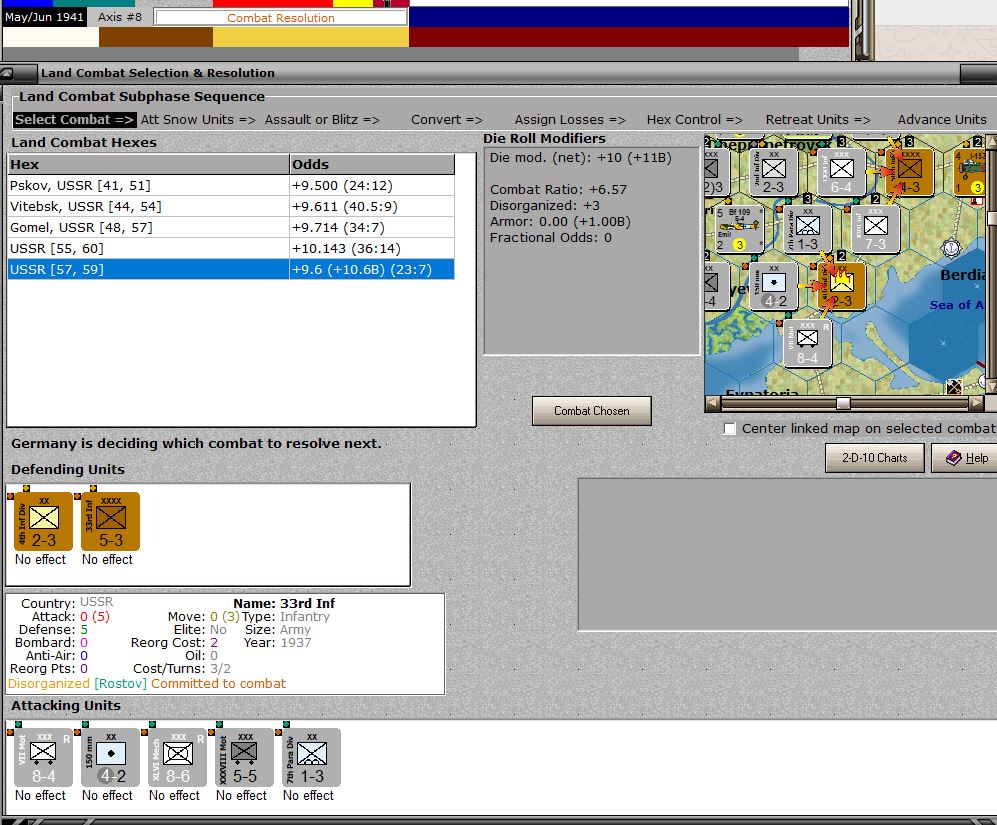
Task: Click the map's horizontal scrollbar thumb
Action: pos(843,403)
